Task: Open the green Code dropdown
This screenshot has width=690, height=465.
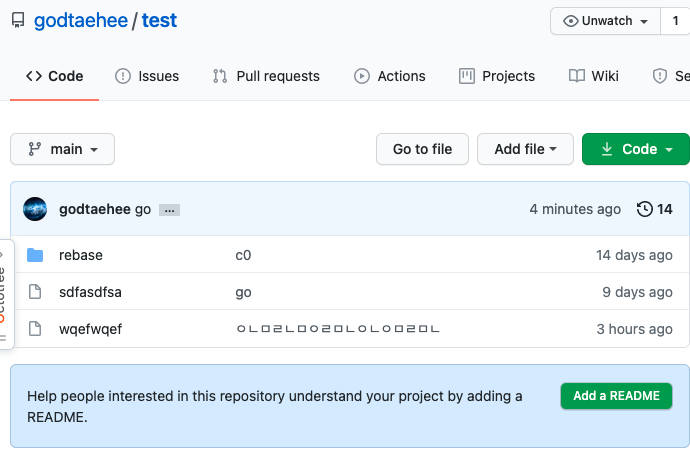Action: (635, 149)
